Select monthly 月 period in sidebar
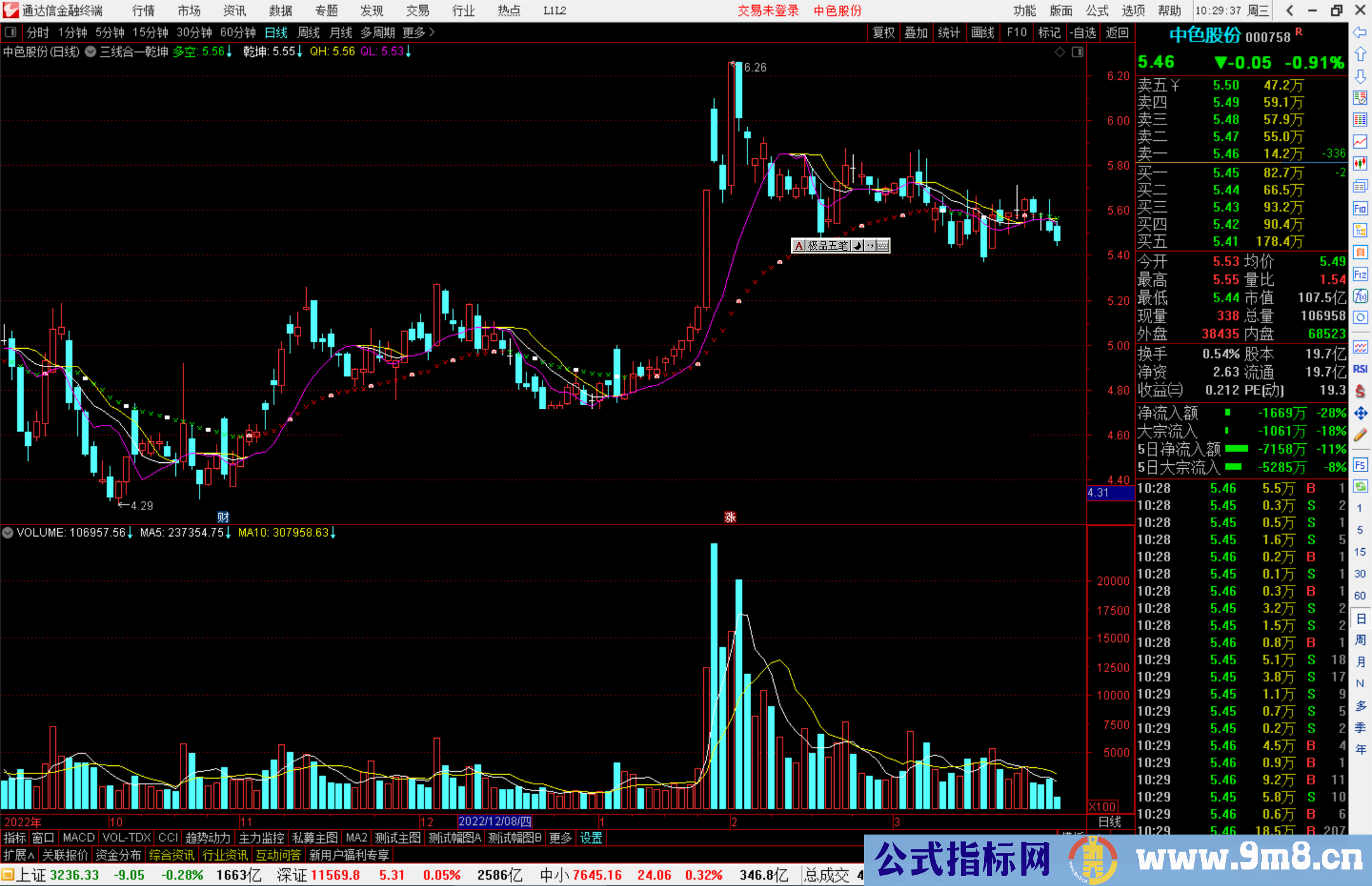This screenshot has height=886, width=1372. pos(1360,662)
